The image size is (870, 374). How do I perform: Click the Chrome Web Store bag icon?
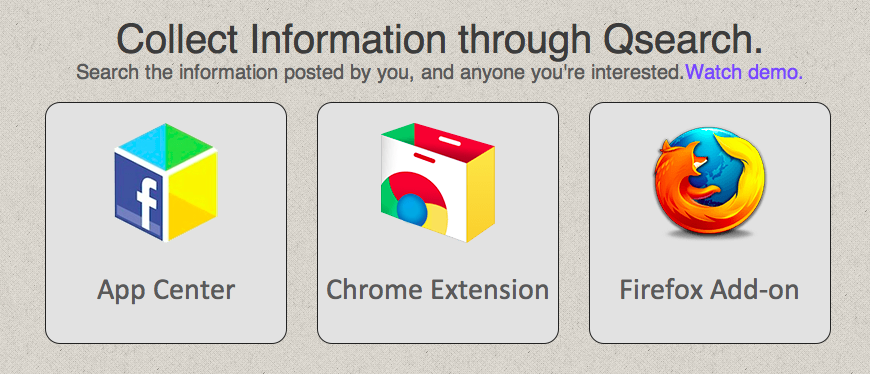(x=437, y=183)
